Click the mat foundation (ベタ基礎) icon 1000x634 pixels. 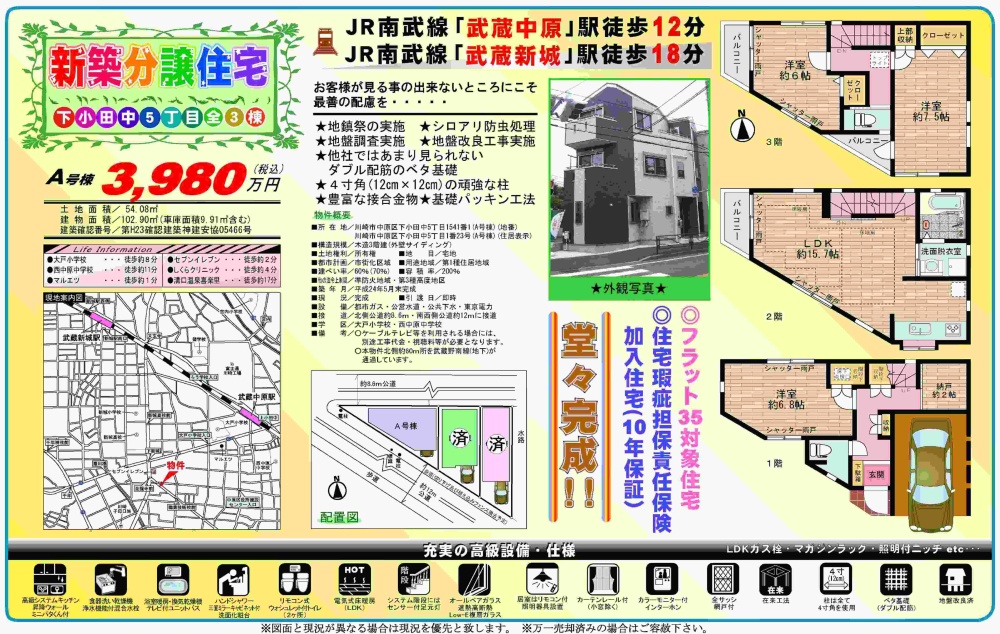pos(895,579)
